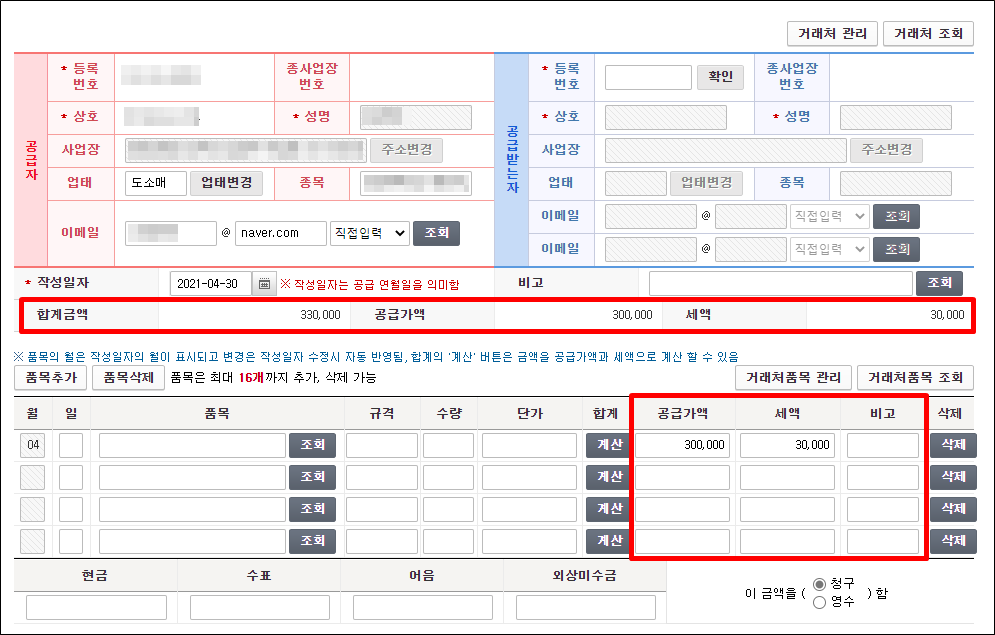Click the 수표 amount input field

coord(260,607)
